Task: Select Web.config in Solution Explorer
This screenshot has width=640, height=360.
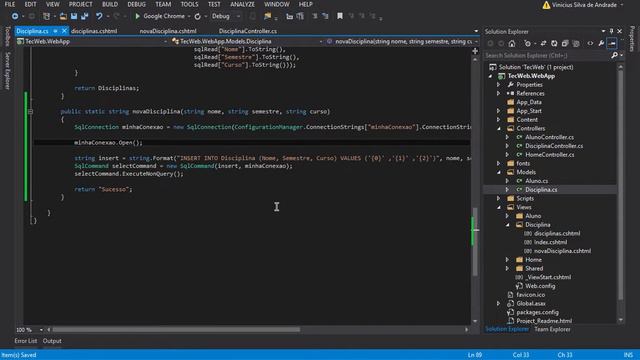Action: [x=540, y=286]
